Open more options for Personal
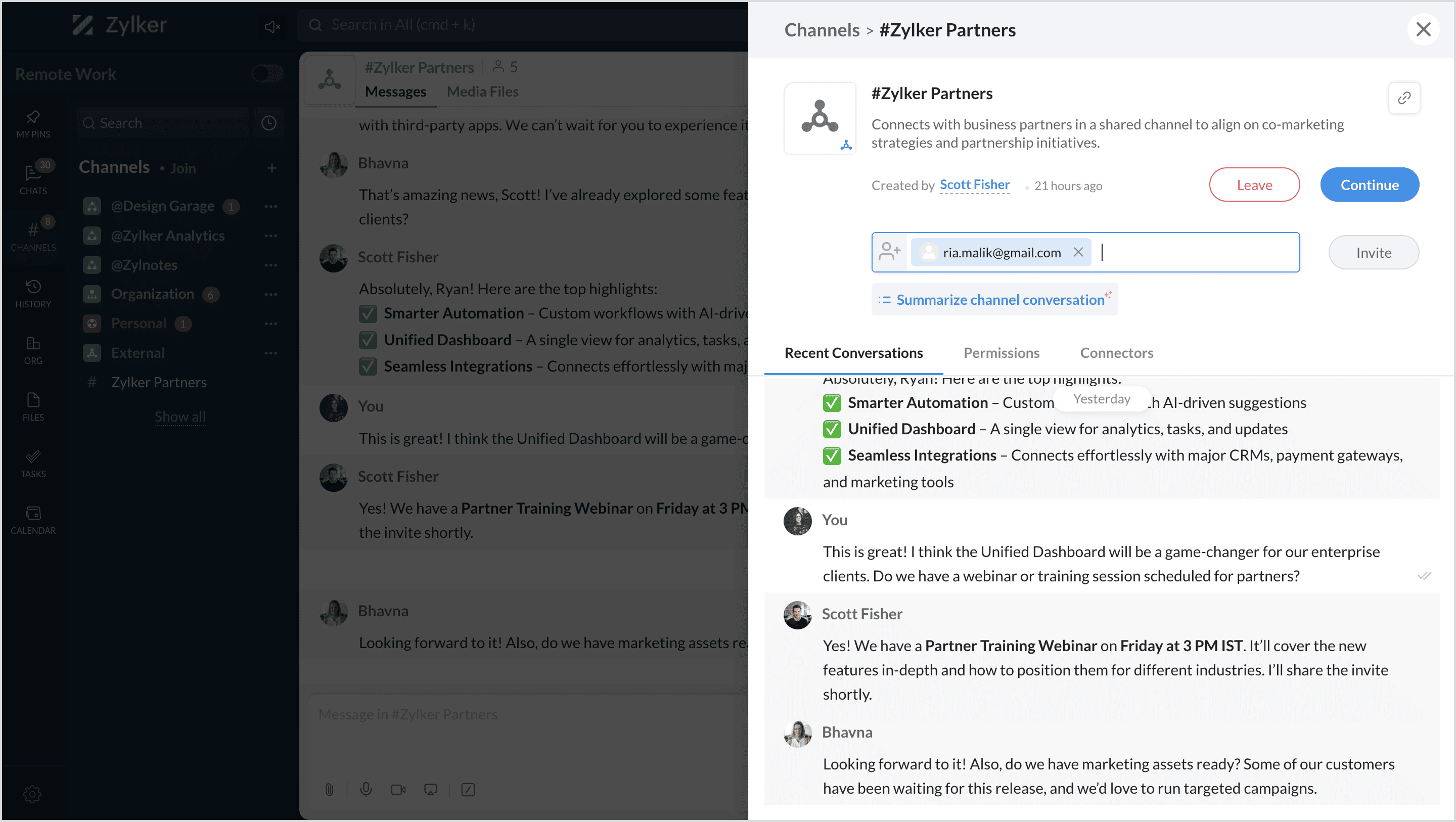Viewport: 1456px width, 822px height. click(271, 324)
